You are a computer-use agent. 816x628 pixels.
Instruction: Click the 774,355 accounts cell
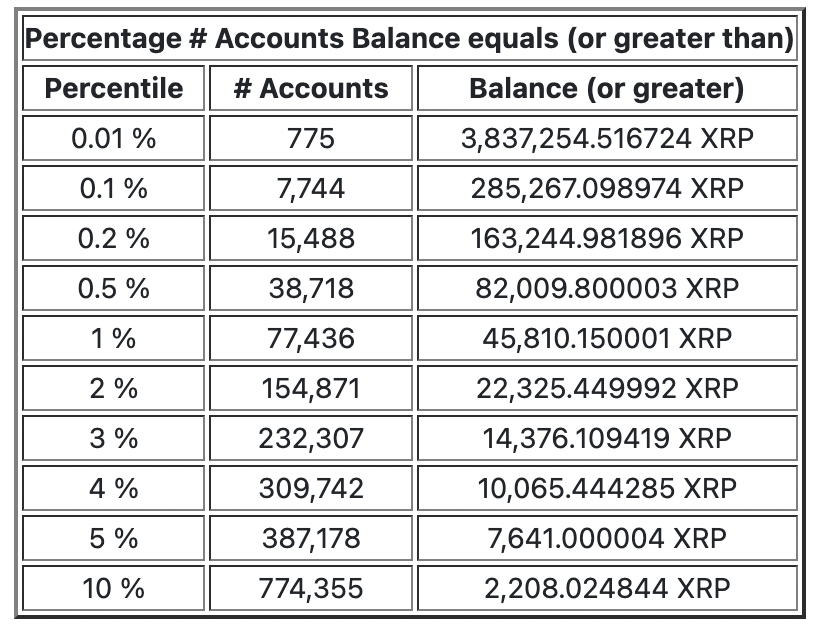311,588
